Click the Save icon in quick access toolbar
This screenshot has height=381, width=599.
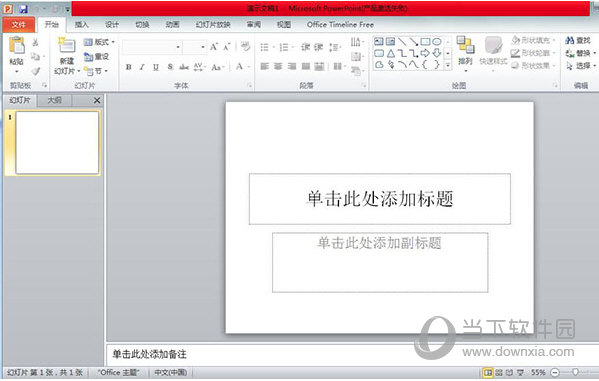pyautogui.click(x=23, y=8)
